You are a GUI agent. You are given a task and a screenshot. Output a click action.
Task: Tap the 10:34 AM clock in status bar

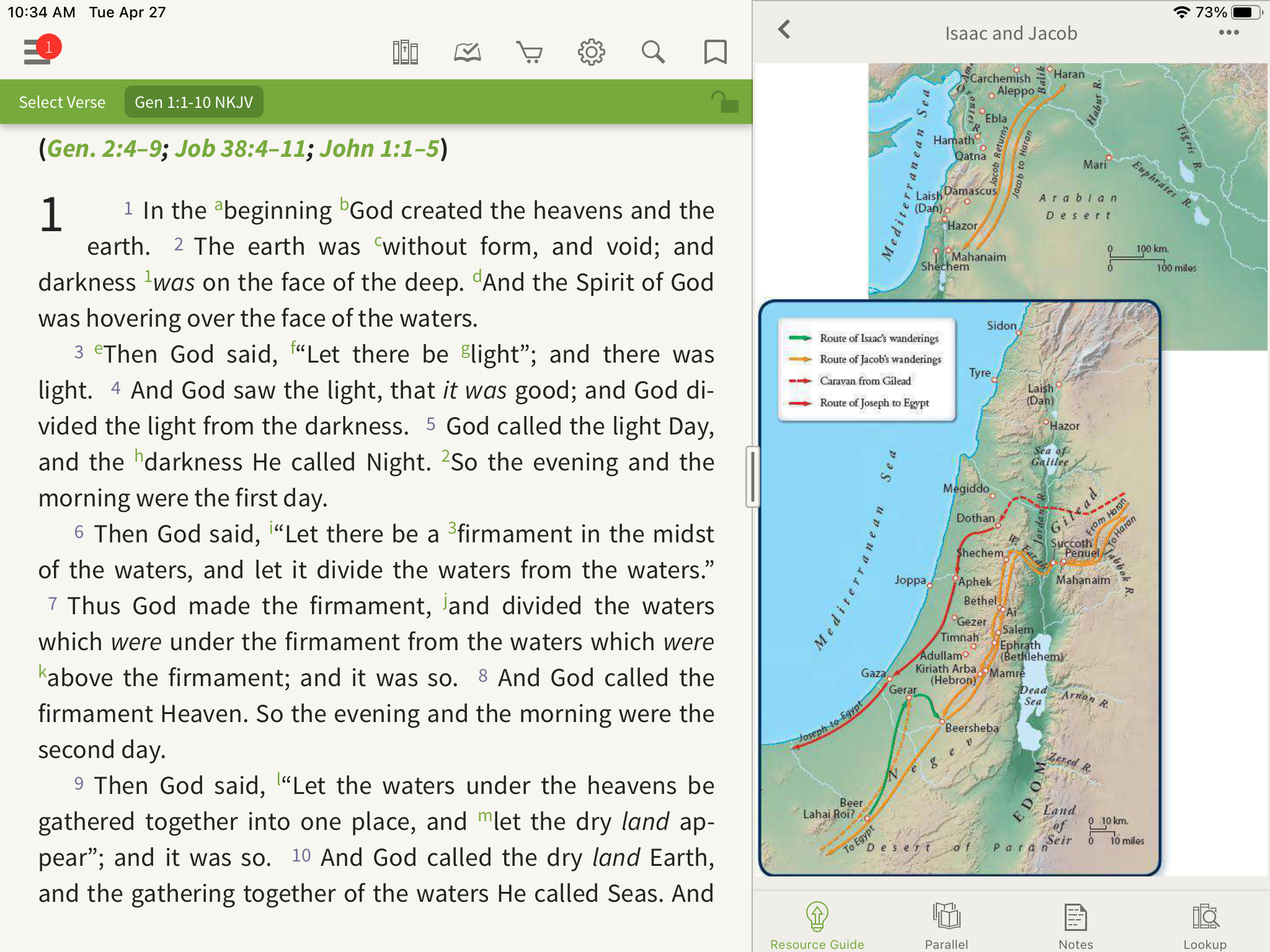(x=42, y=12)
